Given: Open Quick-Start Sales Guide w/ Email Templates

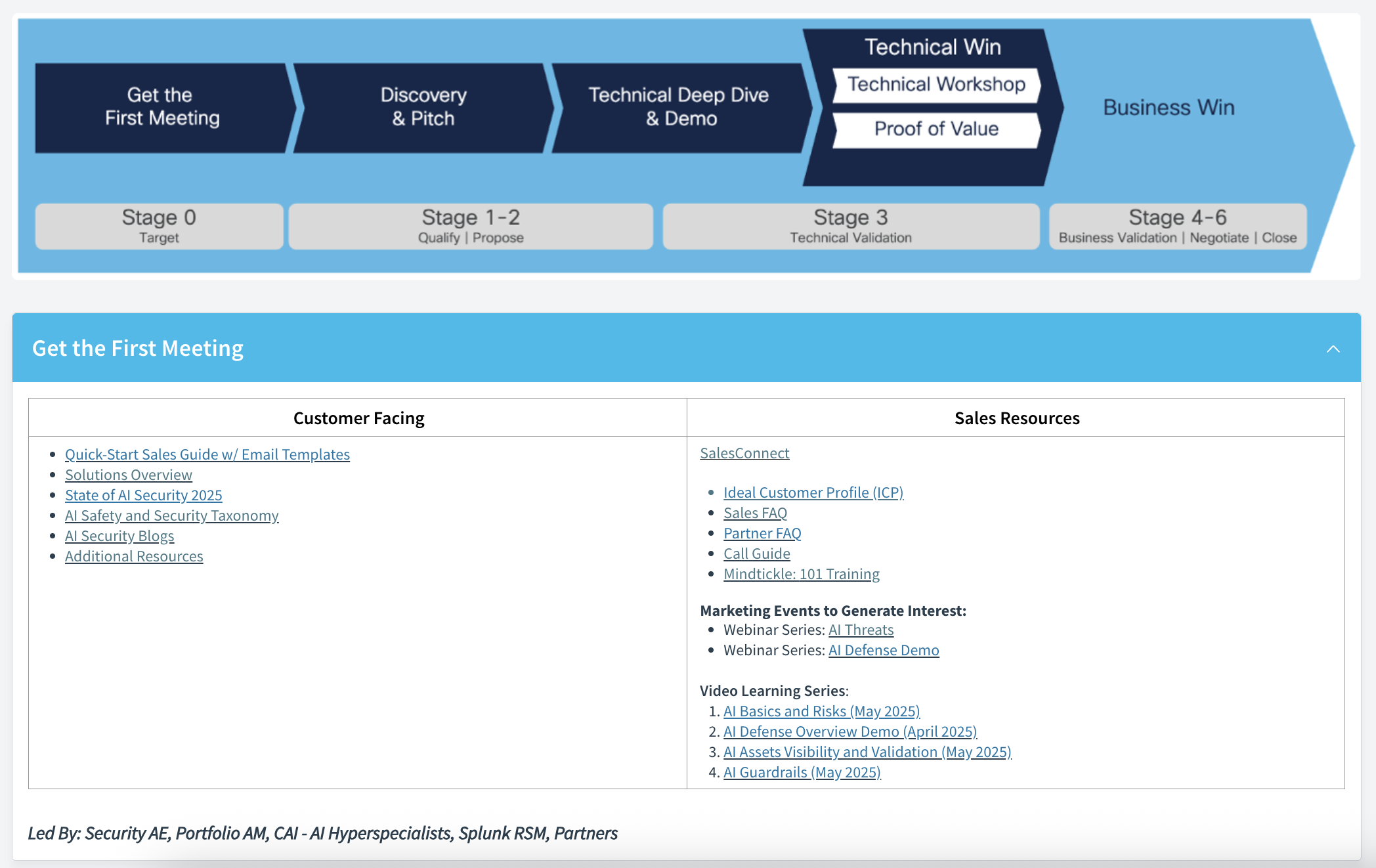Looking at the screenshot, I should 207,454.
